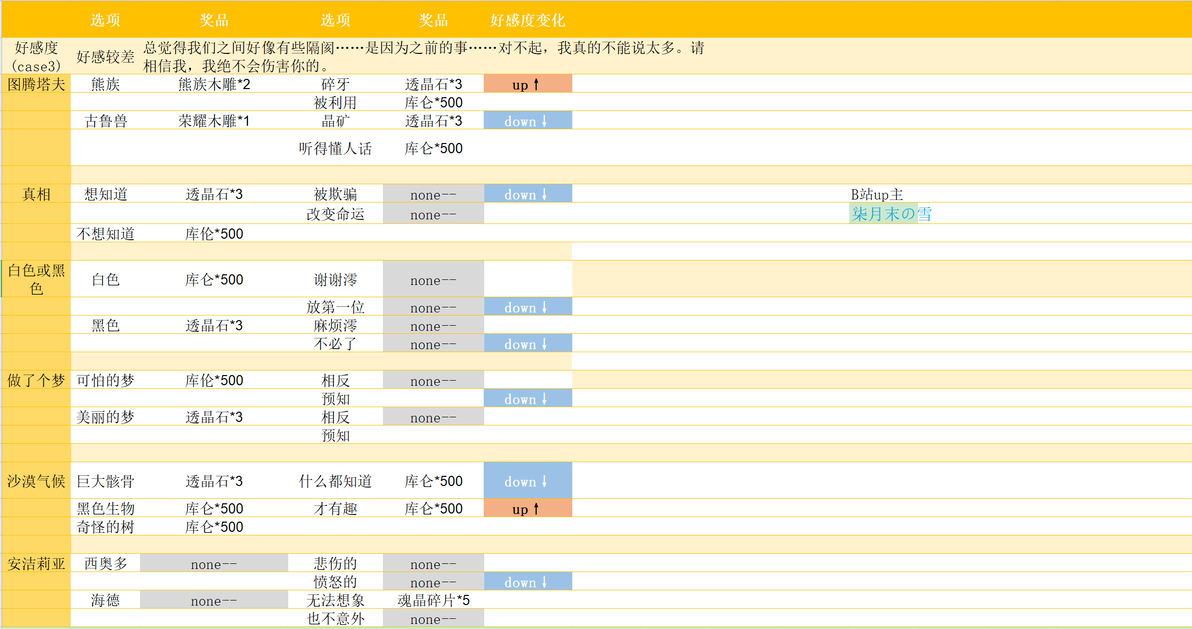Screen dimensions: 1192x629
Task: Select the 才有趣 option cell
Action: point(335,508)
